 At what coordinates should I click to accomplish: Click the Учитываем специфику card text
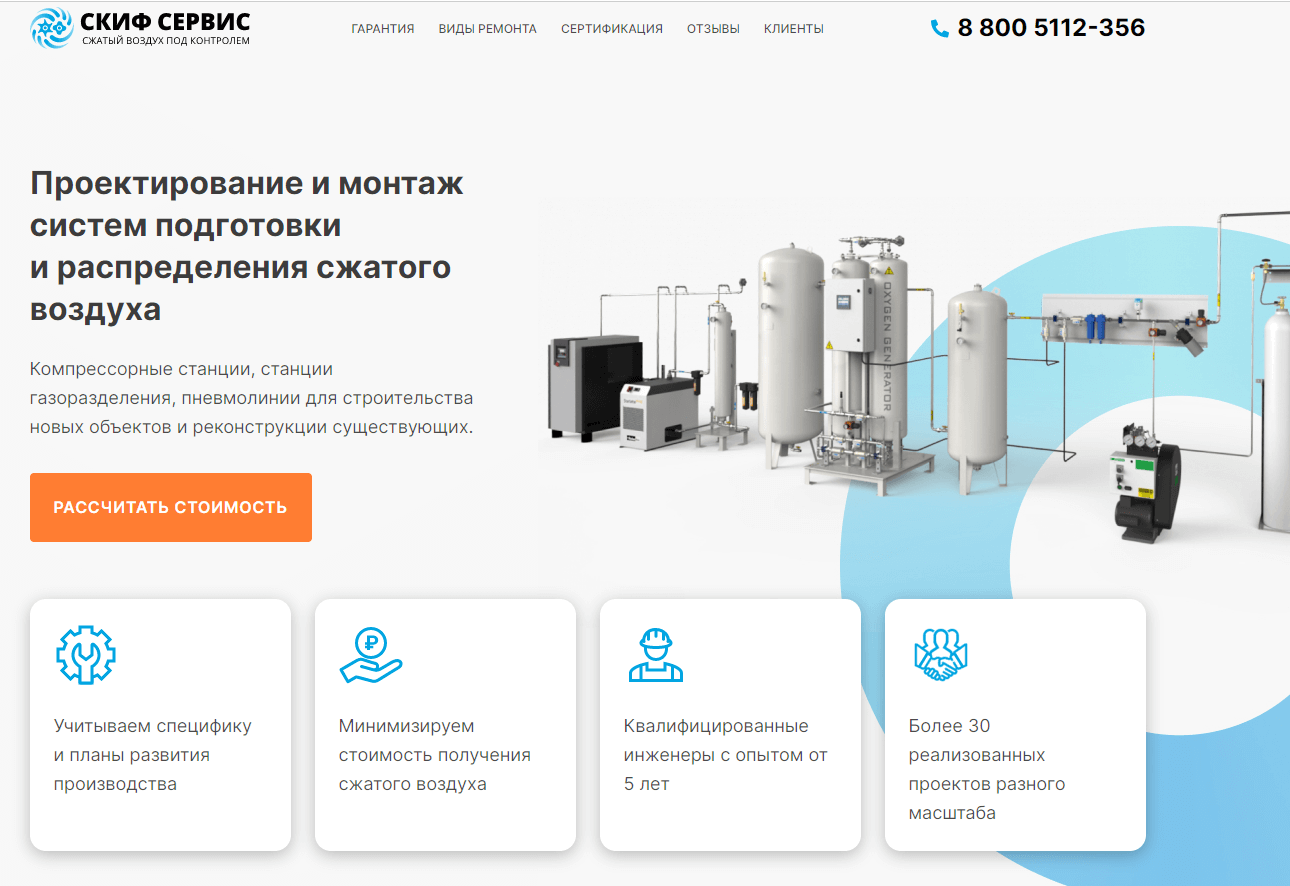[152, 755]
